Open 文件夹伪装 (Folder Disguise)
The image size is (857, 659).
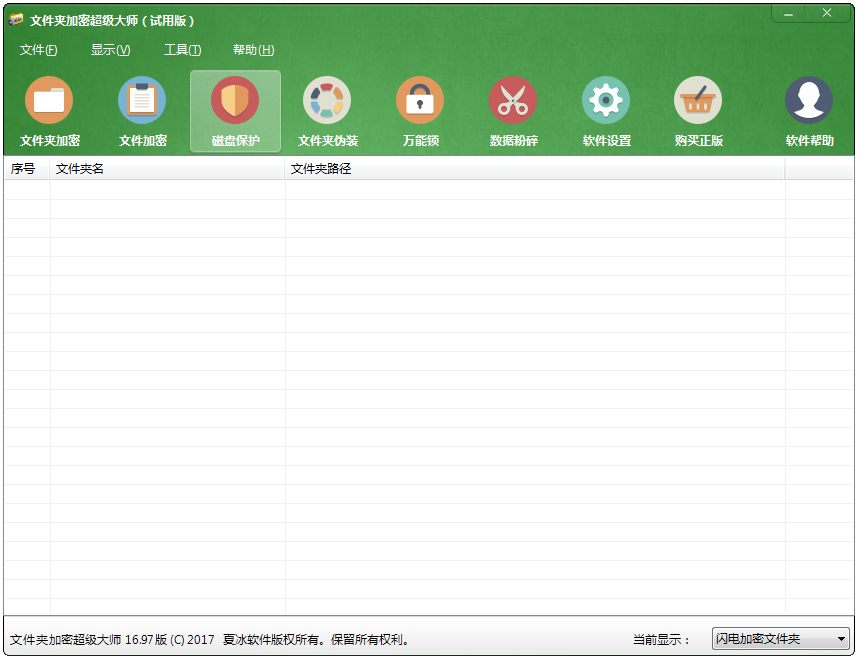pyautogui.click(x=328, y=110)
